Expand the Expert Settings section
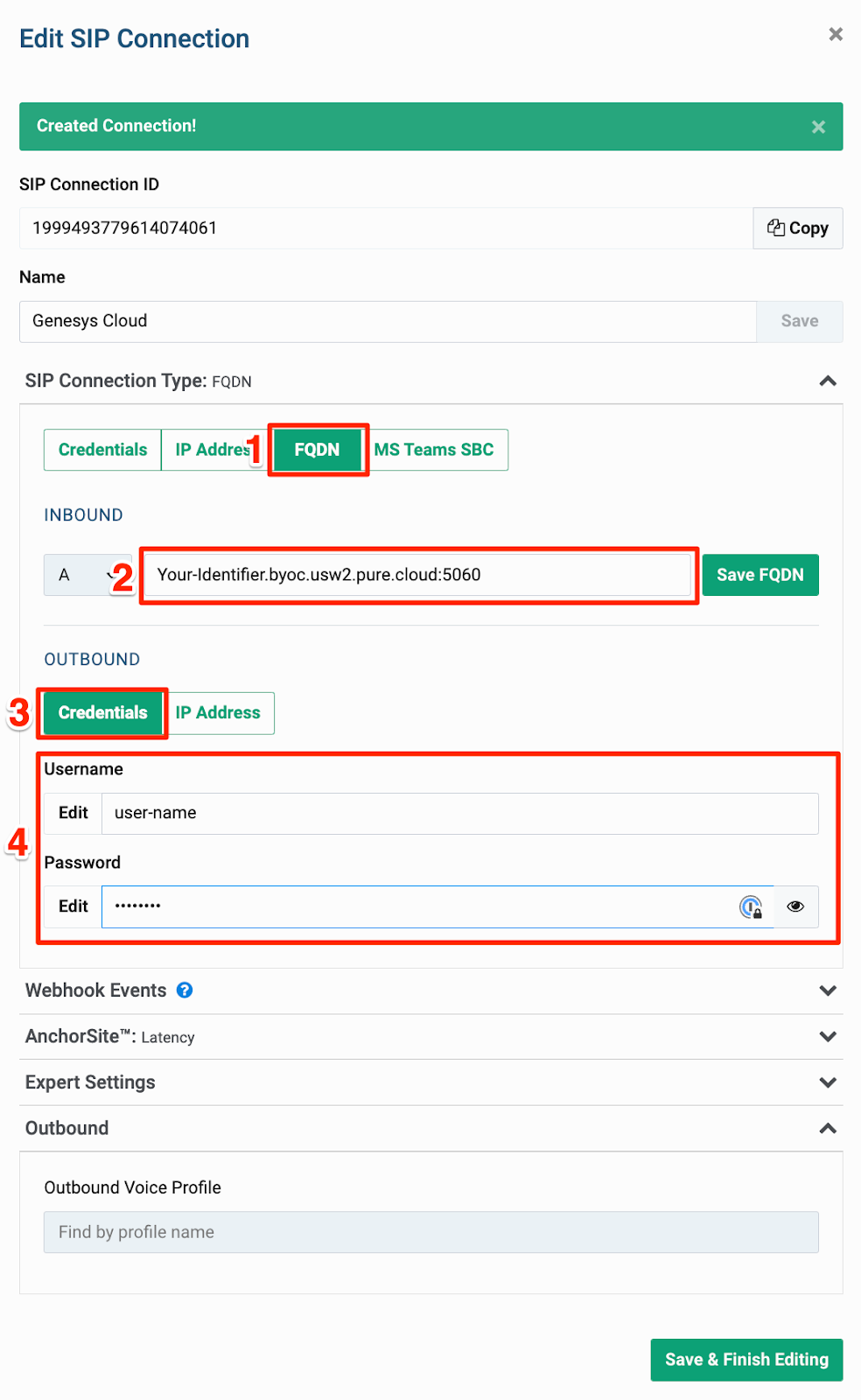 827,1082
